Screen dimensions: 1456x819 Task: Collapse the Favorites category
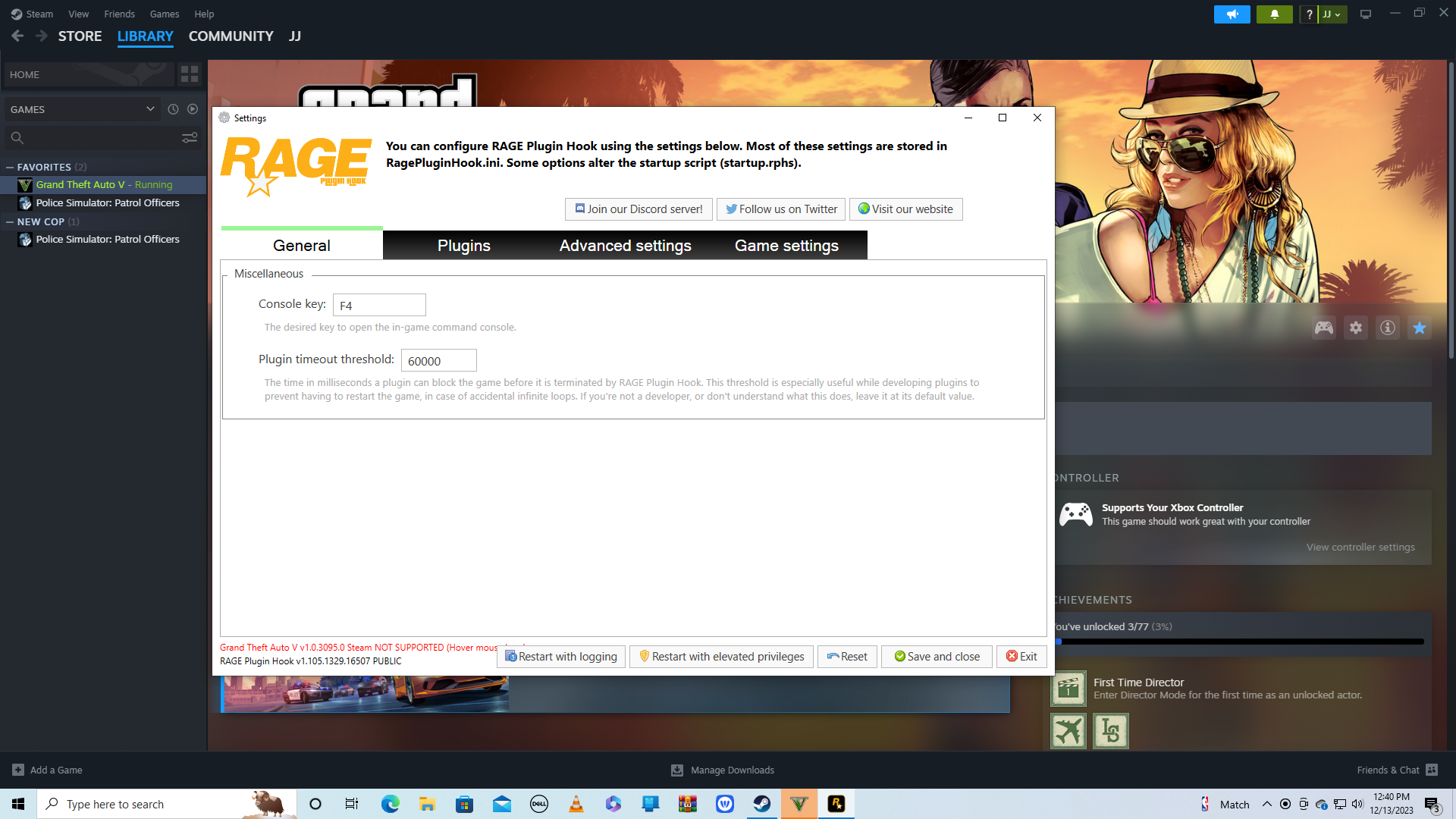10,167
